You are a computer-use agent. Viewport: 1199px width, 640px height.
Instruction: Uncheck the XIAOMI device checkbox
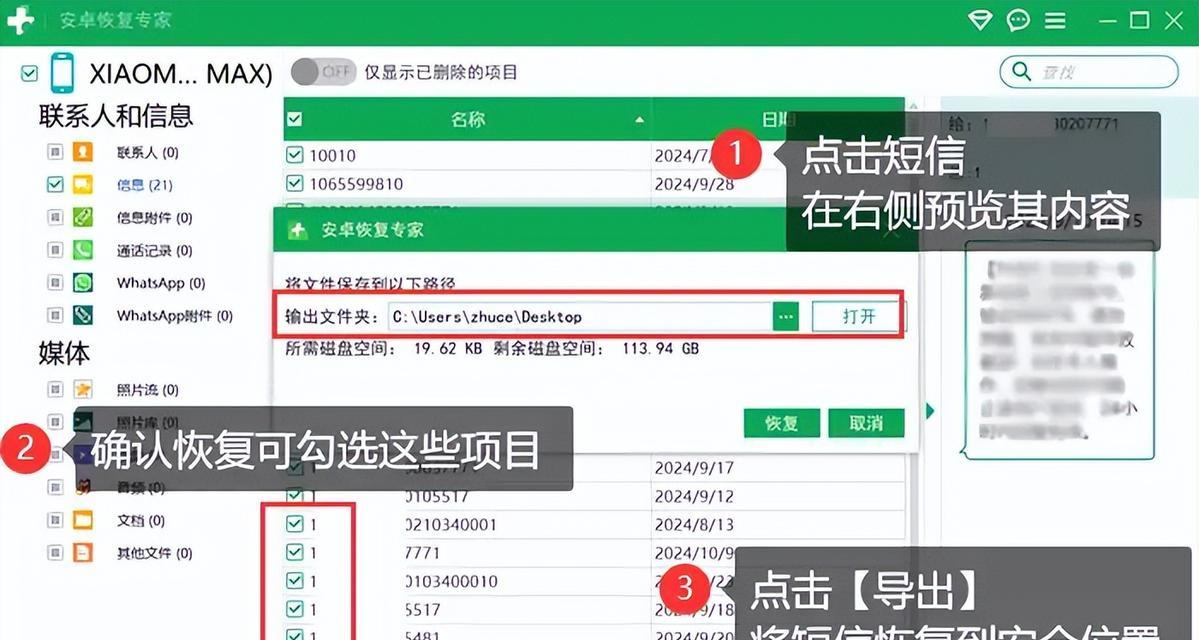29,73
